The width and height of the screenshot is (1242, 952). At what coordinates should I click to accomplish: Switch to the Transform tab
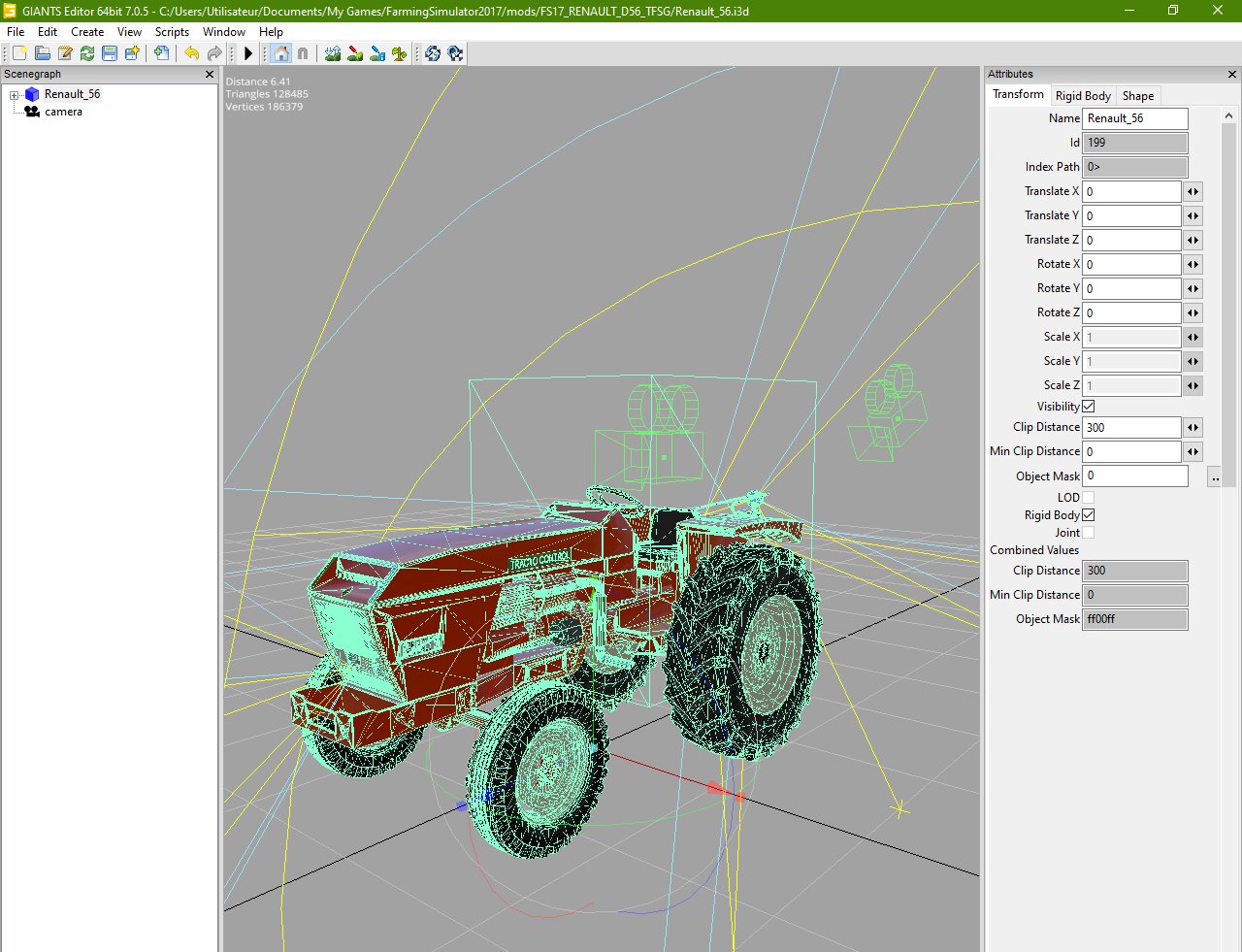pos(1018,94)
